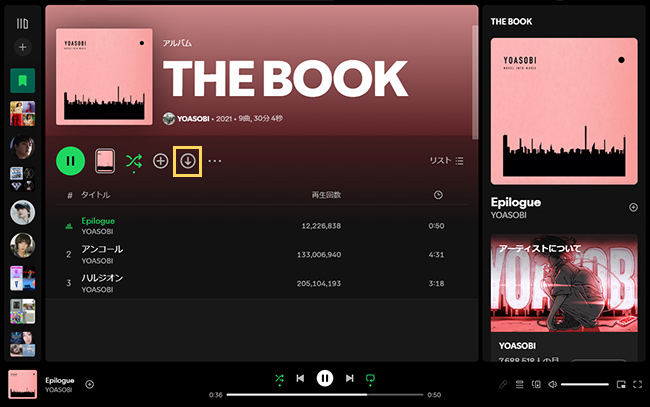Open fourth library item with four-tile cover
The image size is (650, 407).
(22, 179)
